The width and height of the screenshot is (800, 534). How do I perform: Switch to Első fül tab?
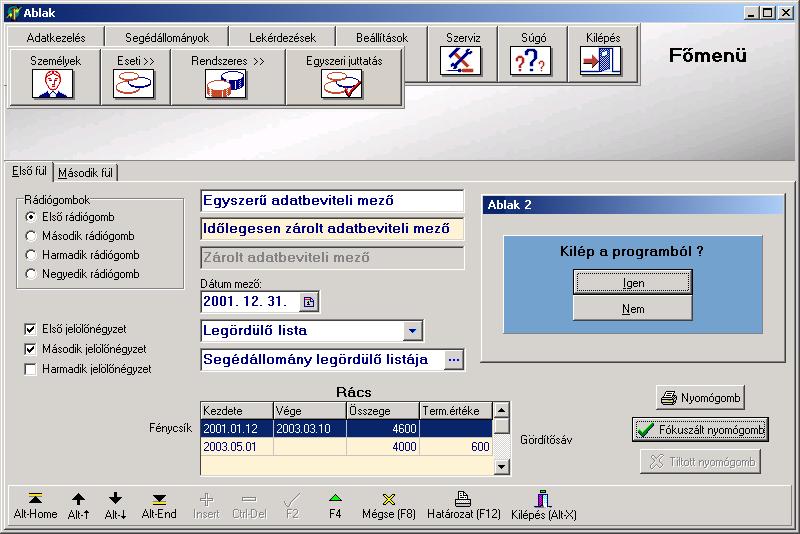(x=29, y=171)
